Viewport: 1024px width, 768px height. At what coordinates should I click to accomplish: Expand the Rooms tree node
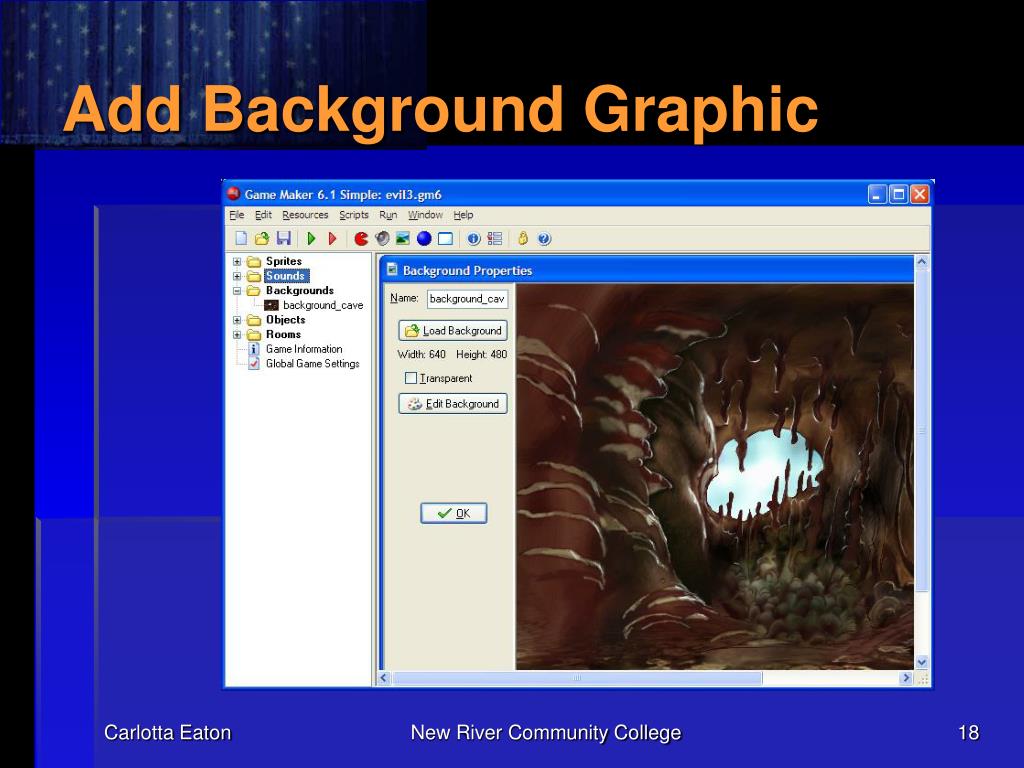tap(237, 334)
